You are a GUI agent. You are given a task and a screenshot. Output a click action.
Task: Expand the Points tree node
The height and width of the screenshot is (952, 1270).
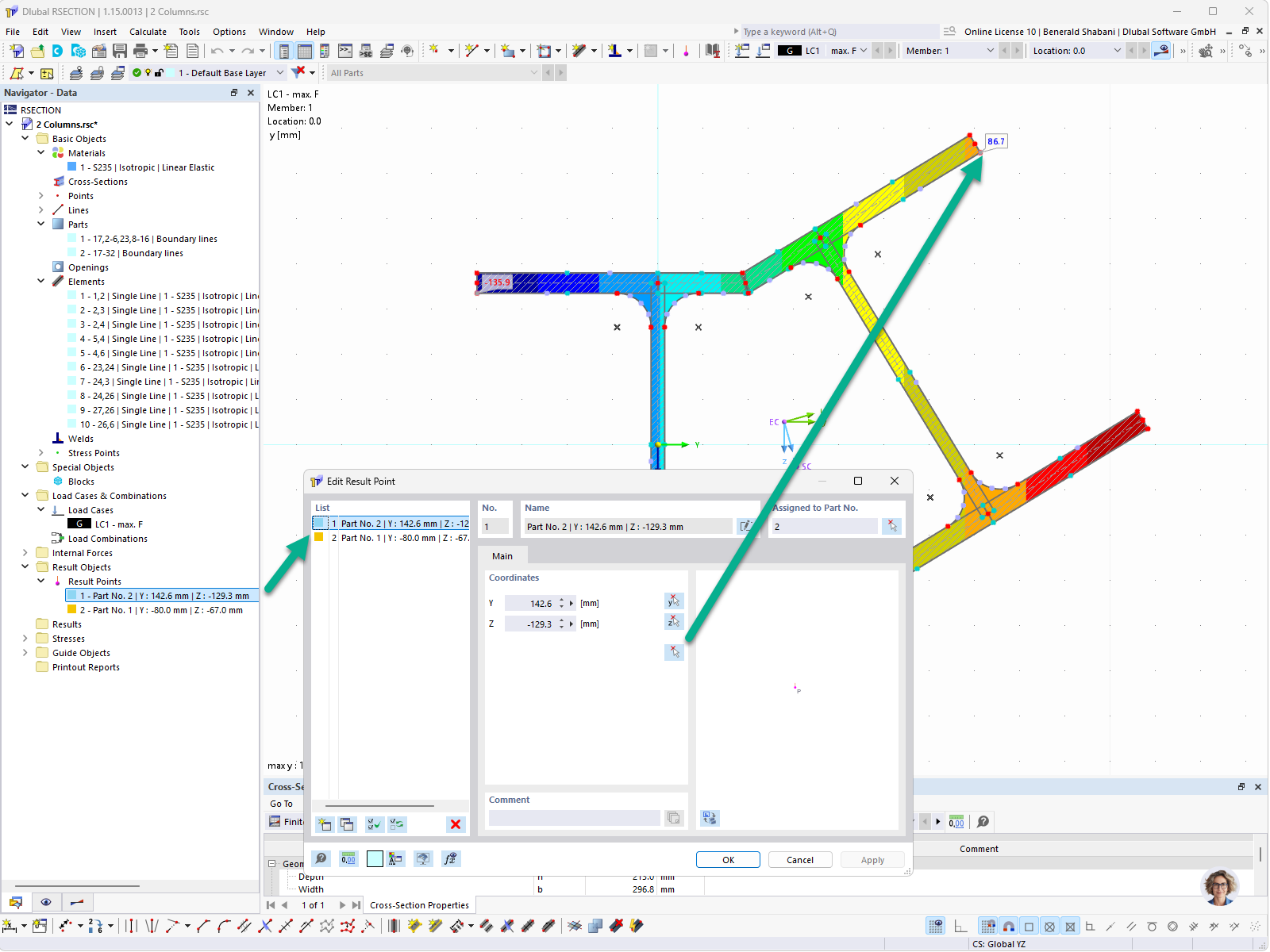(x=41, y=195)
